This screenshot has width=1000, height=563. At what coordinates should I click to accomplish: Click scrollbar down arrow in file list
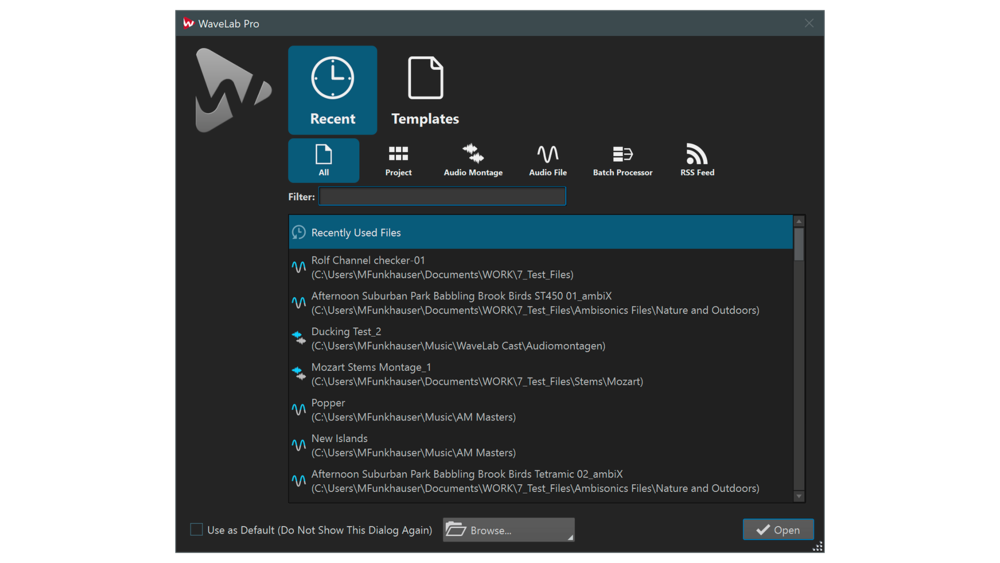point(799,496)
